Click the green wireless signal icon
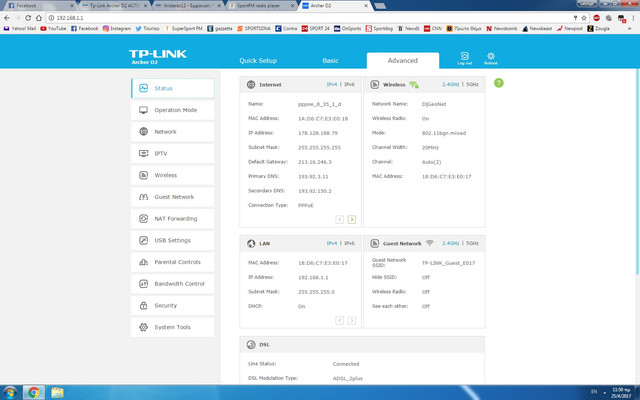The image size is (640, 400). [x=414, y=84]
